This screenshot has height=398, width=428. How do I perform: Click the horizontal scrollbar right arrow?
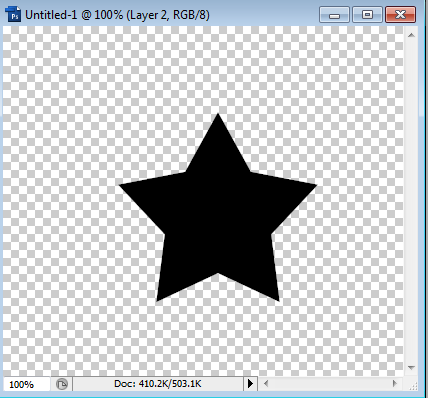click(x=395, y=384)
